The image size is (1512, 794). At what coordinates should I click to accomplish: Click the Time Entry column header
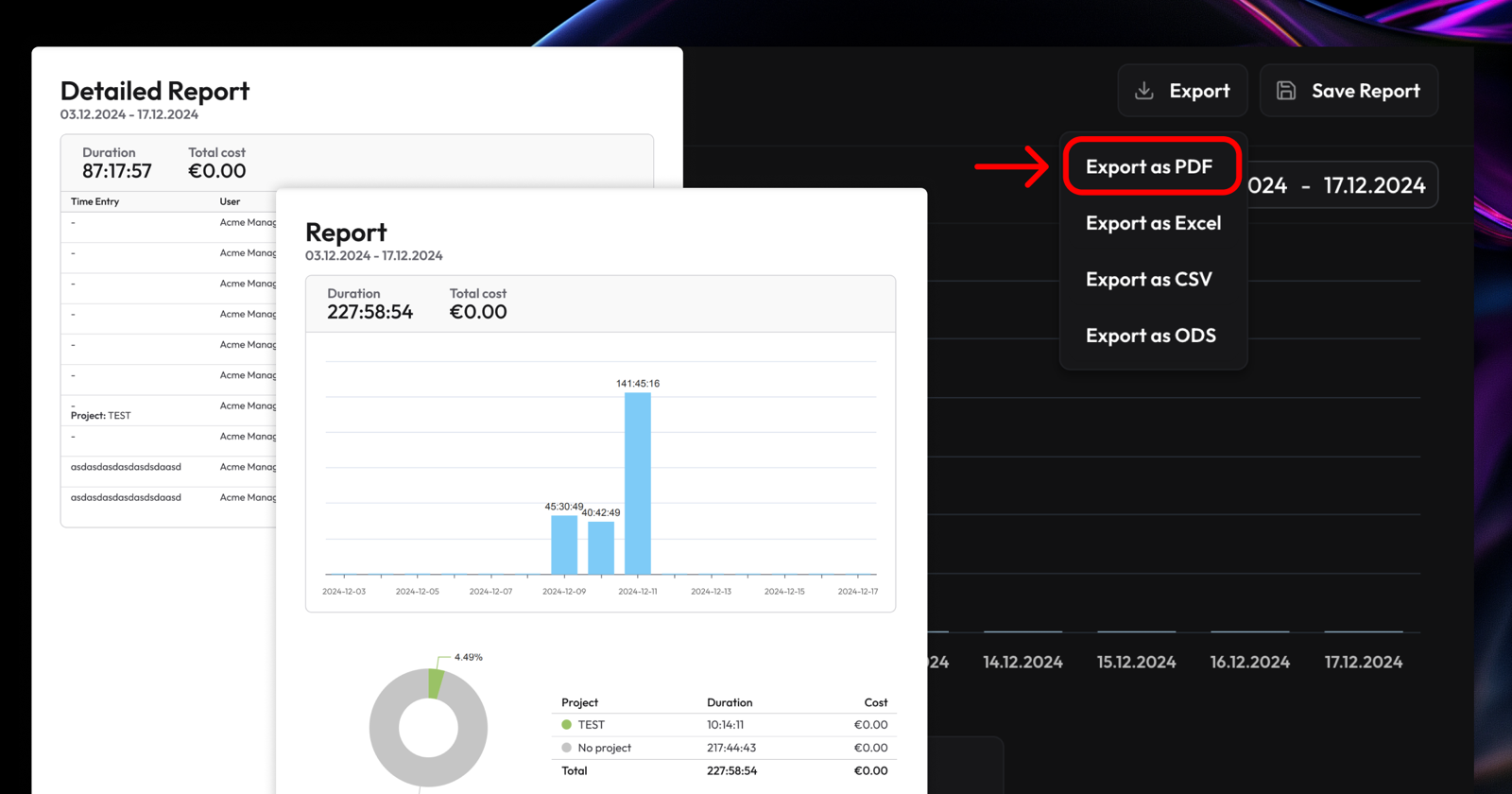click(x=94, y=201)
